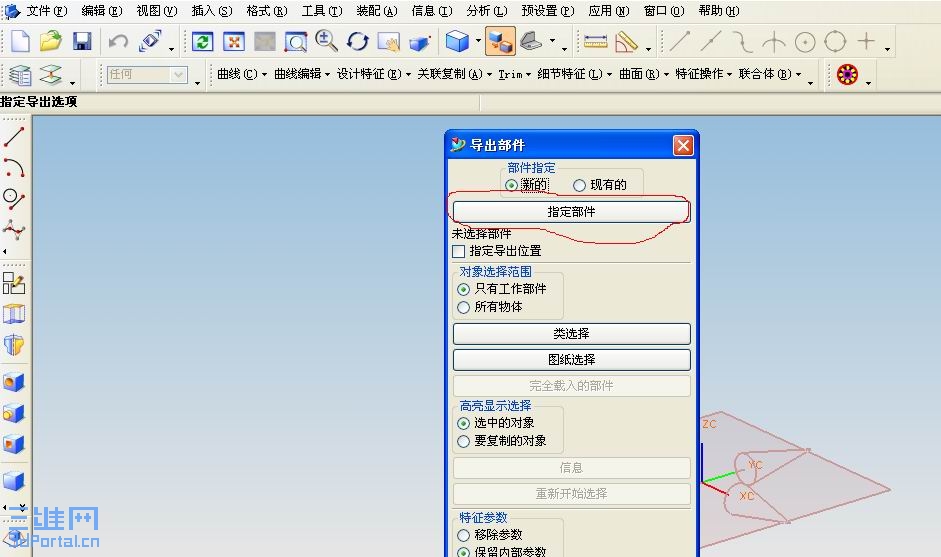Select 保留内部参数 radio button
941x557 pixels.
click(463, 552)
